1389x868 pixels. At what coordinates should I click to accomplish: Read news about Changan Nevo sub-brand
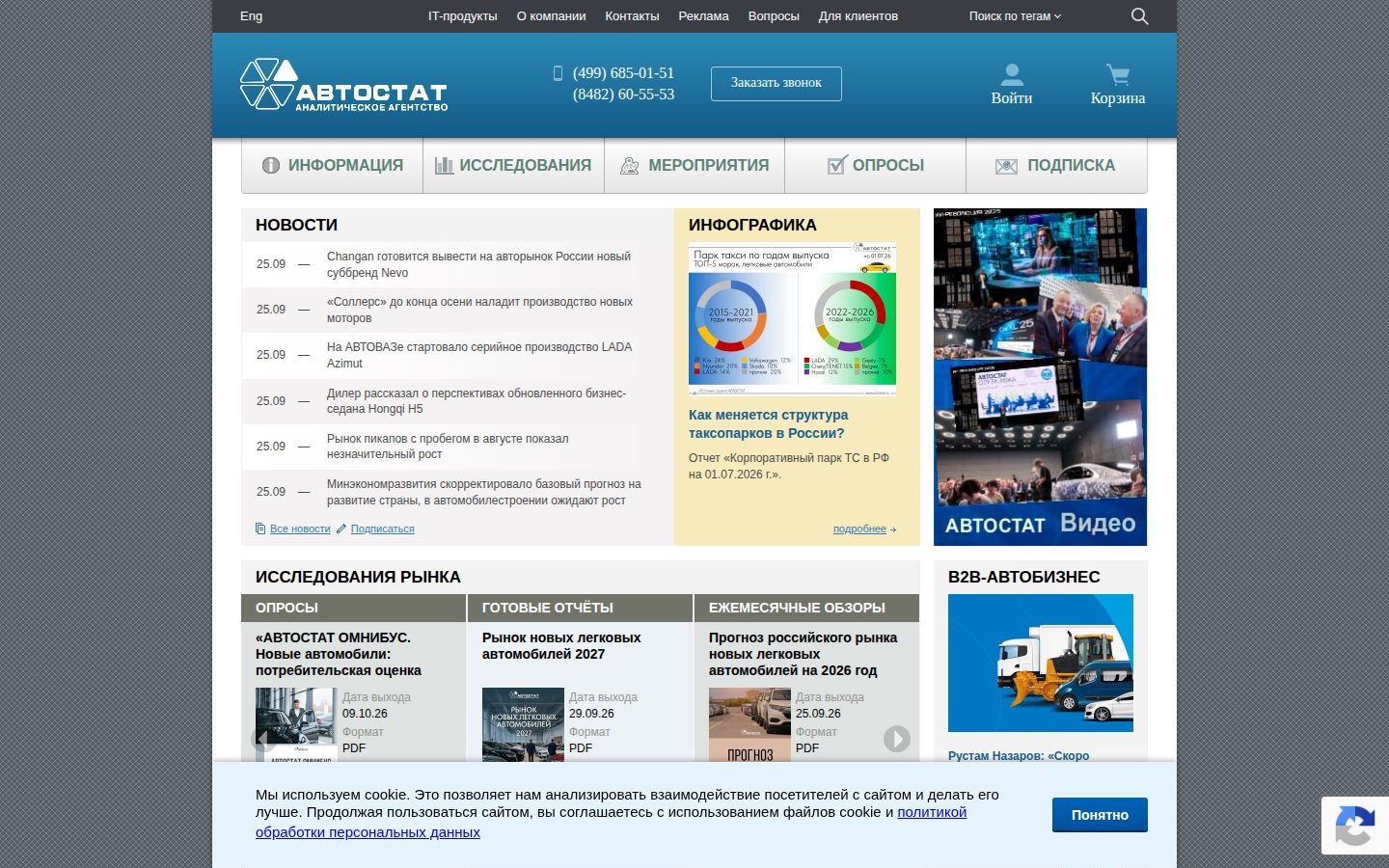pyautogui.click(x=478, y=264)
